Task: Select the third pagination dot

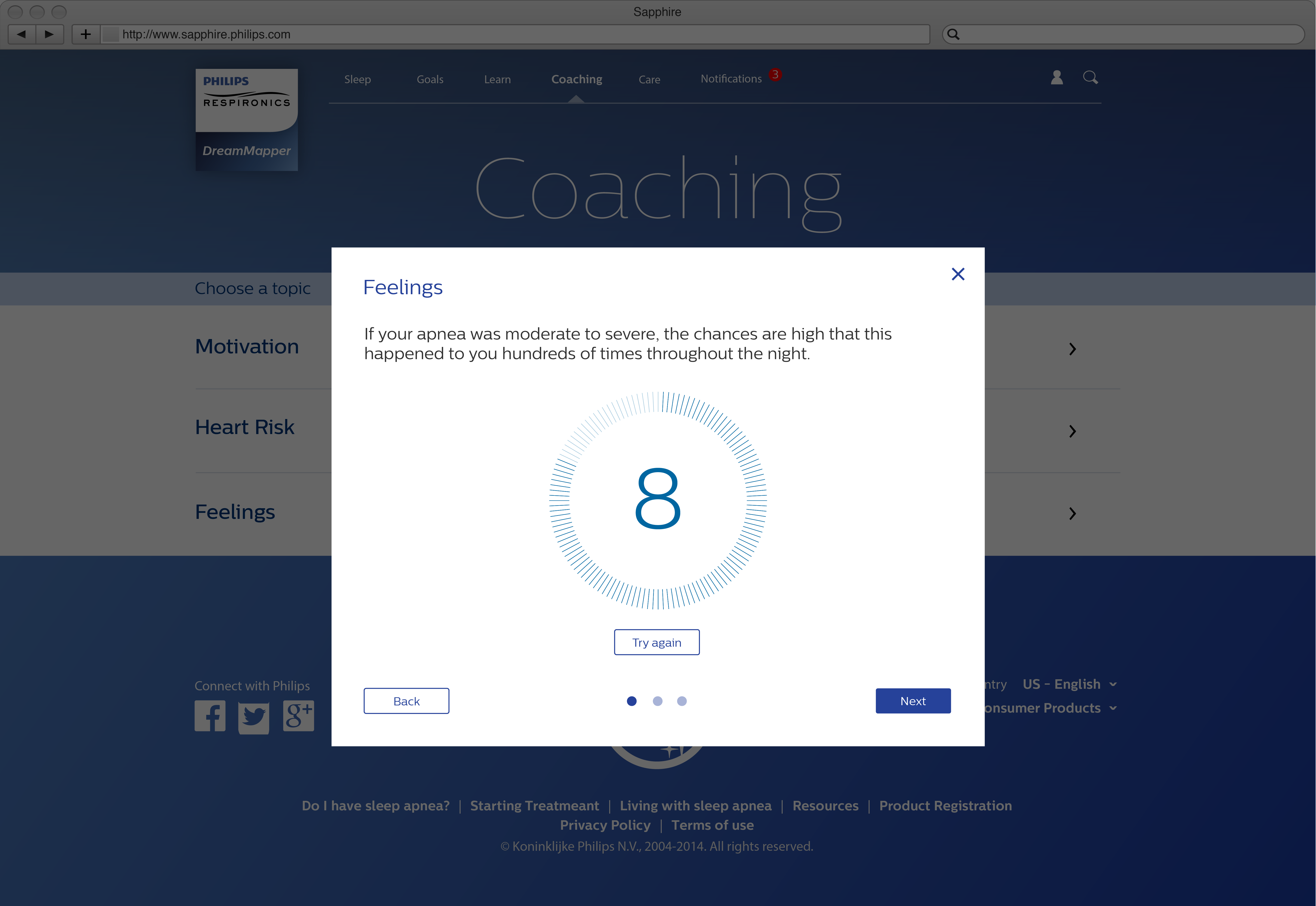Action: [682, 701]
